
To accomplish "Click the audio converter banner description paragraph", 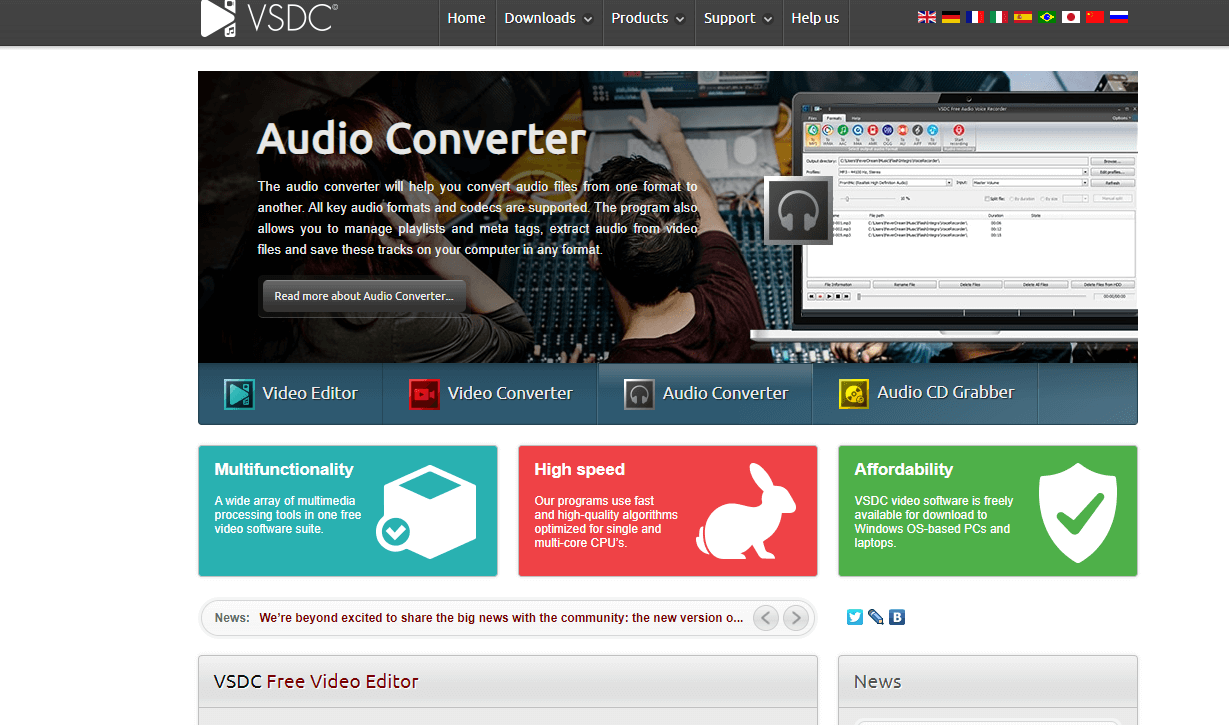I will [x=478, y=218].
